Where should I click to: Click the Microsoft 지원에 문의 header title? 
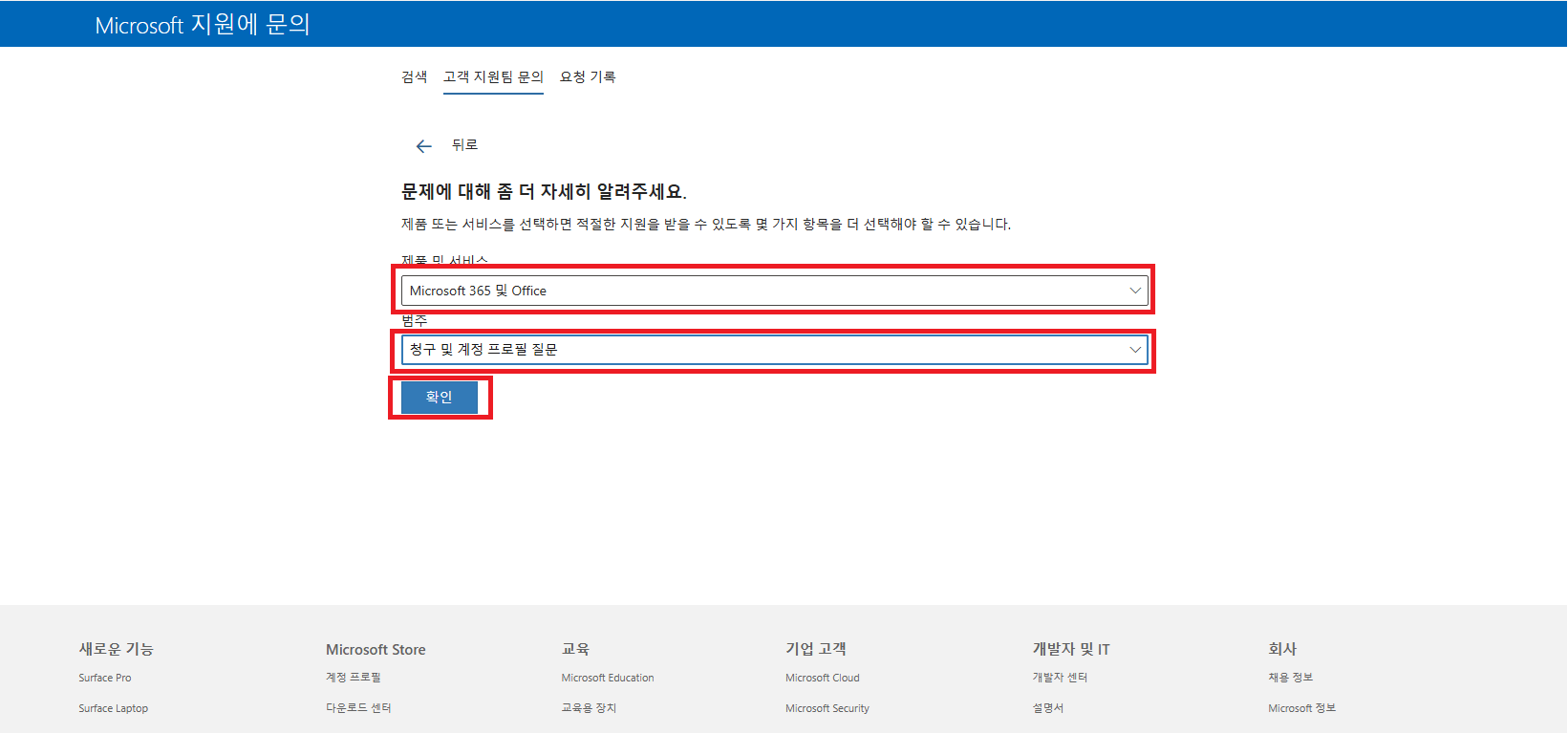pos(203,25)
